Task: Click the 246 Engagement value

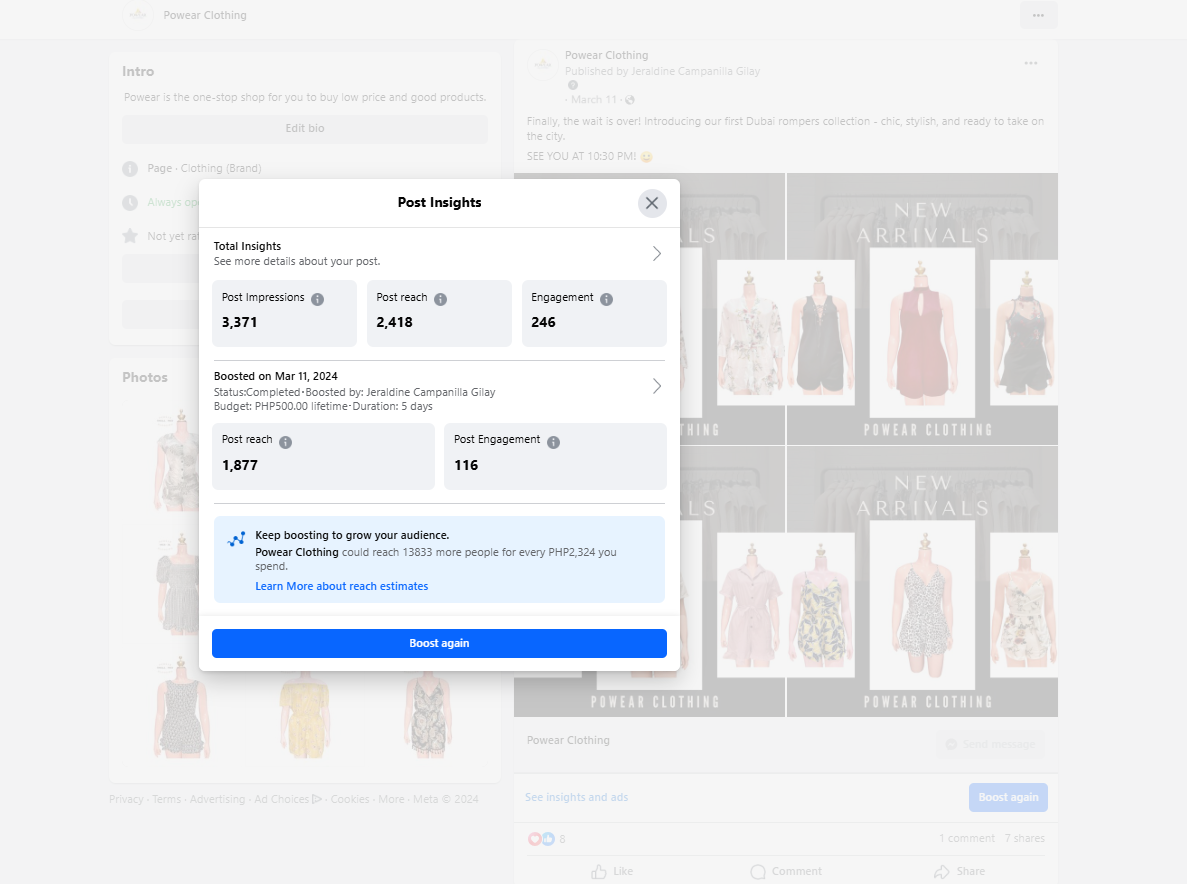Action: click(543, 322)
